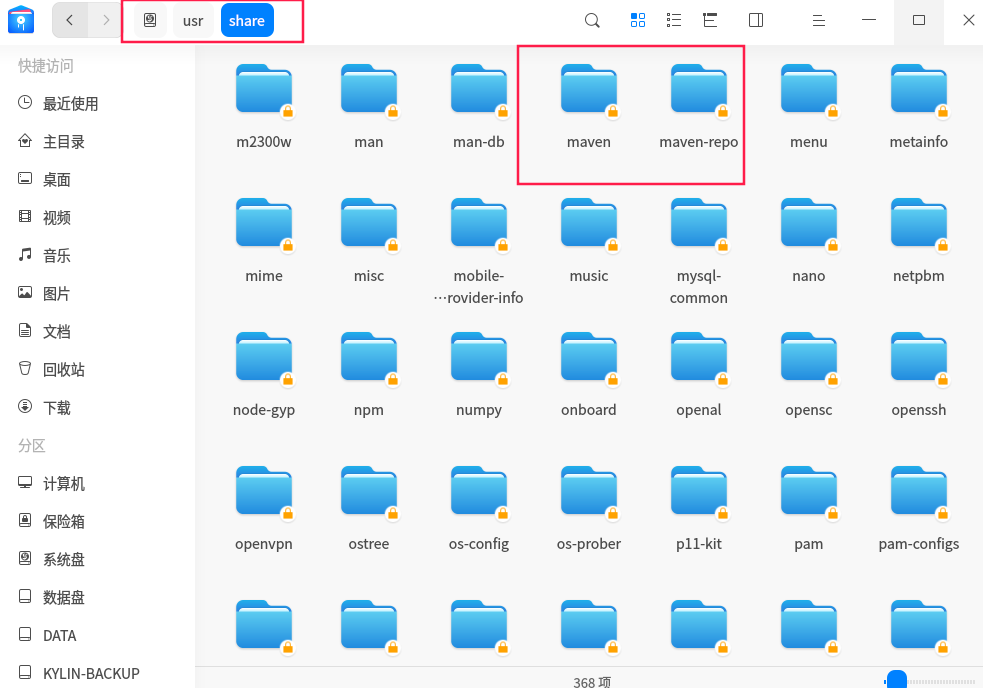The height and width of the screenshot is (688, 983).
Task: Select the os-config folder
Action: (x=478, y=509)
